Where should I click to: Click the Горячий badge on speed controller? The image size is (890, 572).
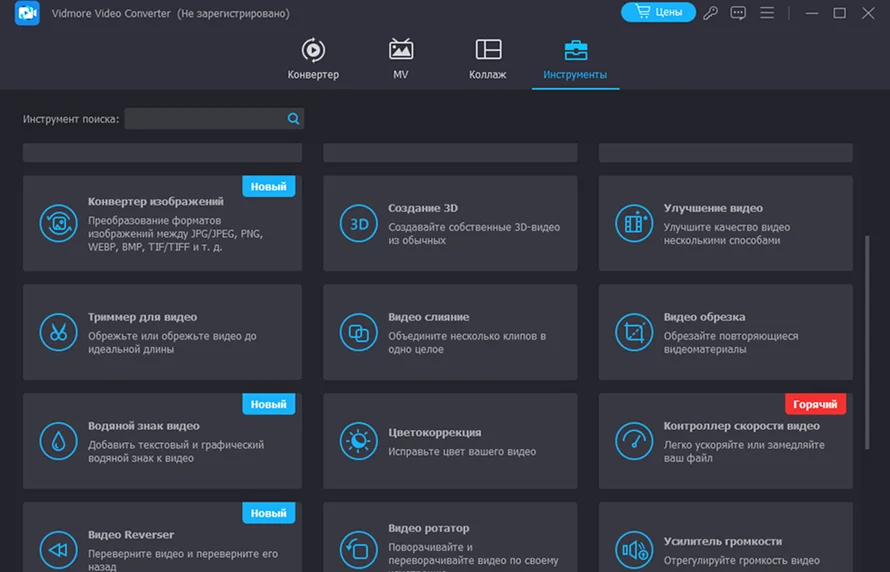[x=815, y=404]
